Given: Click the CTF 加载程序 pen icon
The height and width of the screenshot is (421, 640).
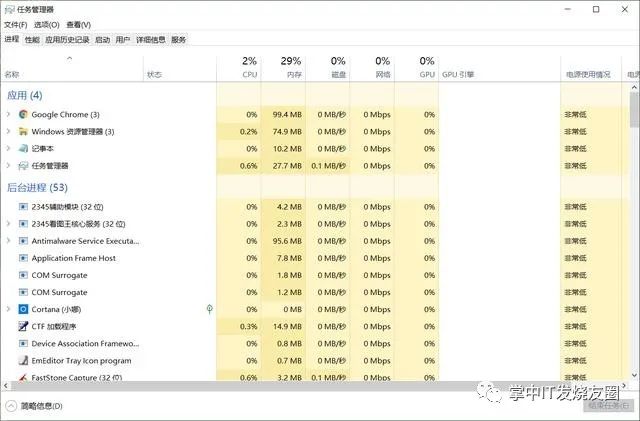Looking at the screenshot, I should click(23, 326).
